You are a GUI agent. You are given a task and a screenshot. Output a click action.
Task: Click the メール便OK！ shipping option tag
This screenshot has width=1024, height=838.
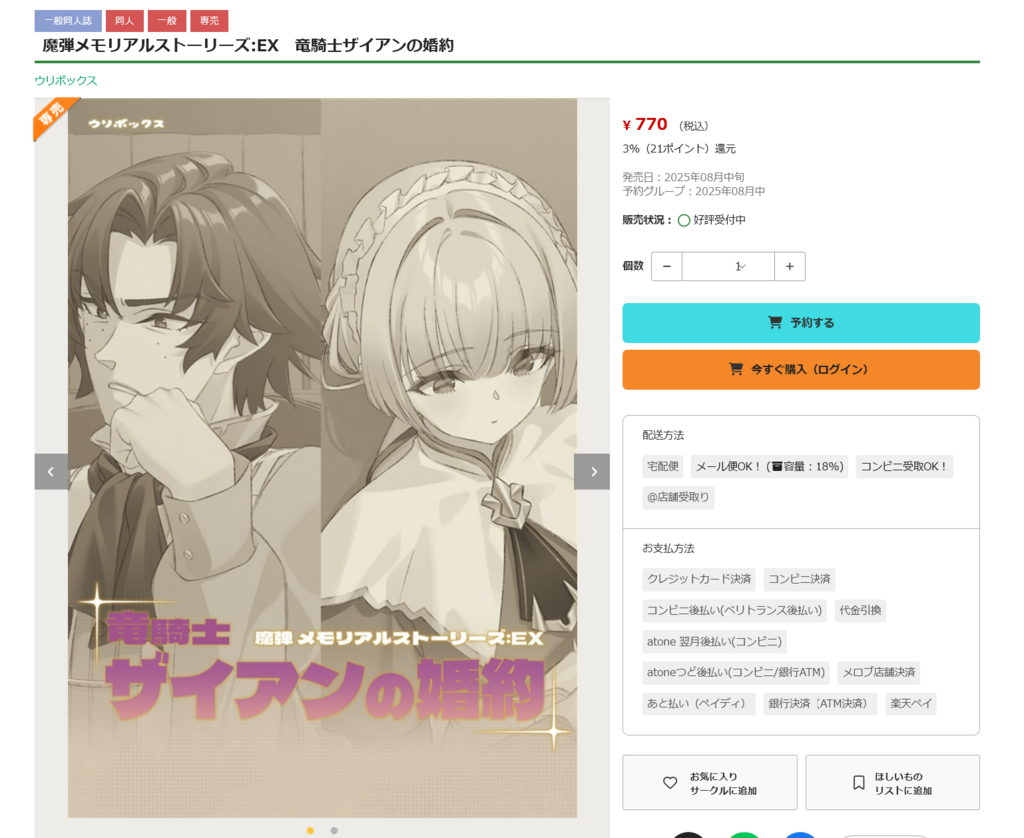[x=769, y=466]
